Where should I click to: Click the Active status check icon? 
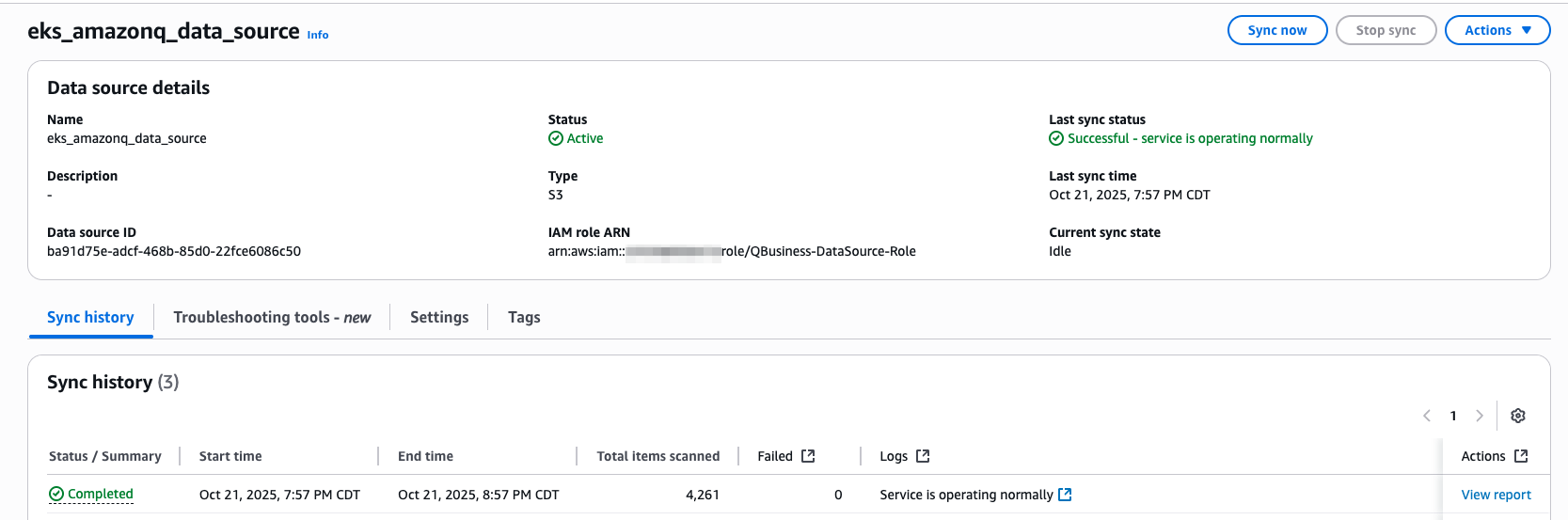point(556,138)
